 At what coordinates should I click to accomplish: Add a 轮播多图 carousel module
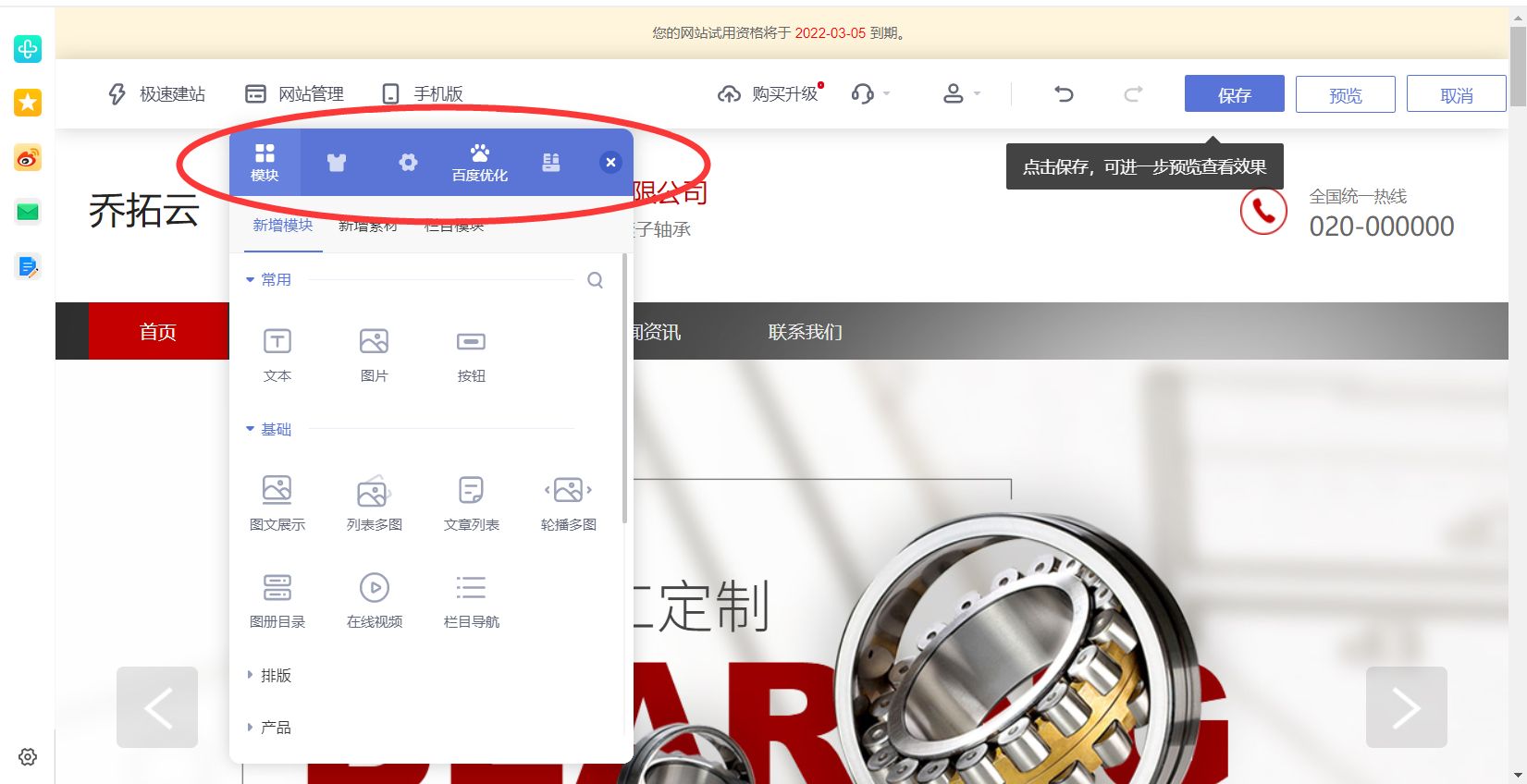[568, 504]
